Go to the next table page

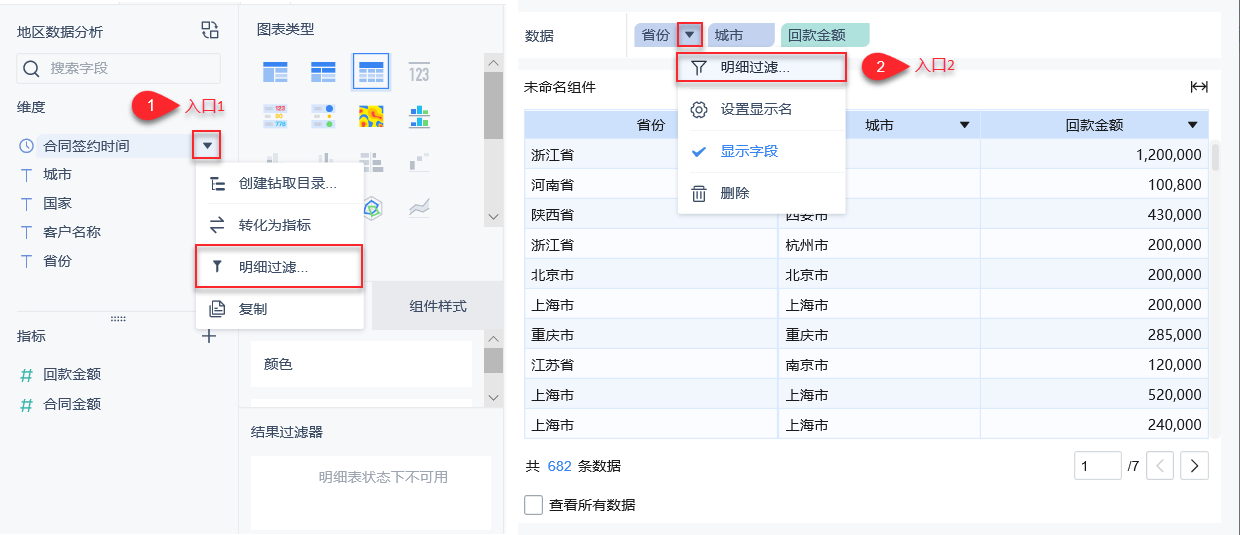pos(1195,465)
